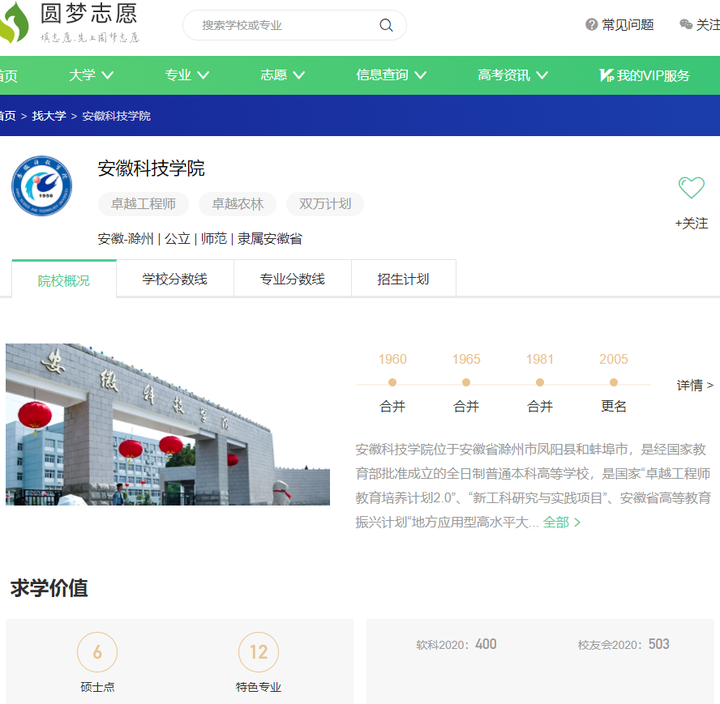Click the heart favorite icon
720x704 pixels.
(691, 187)
